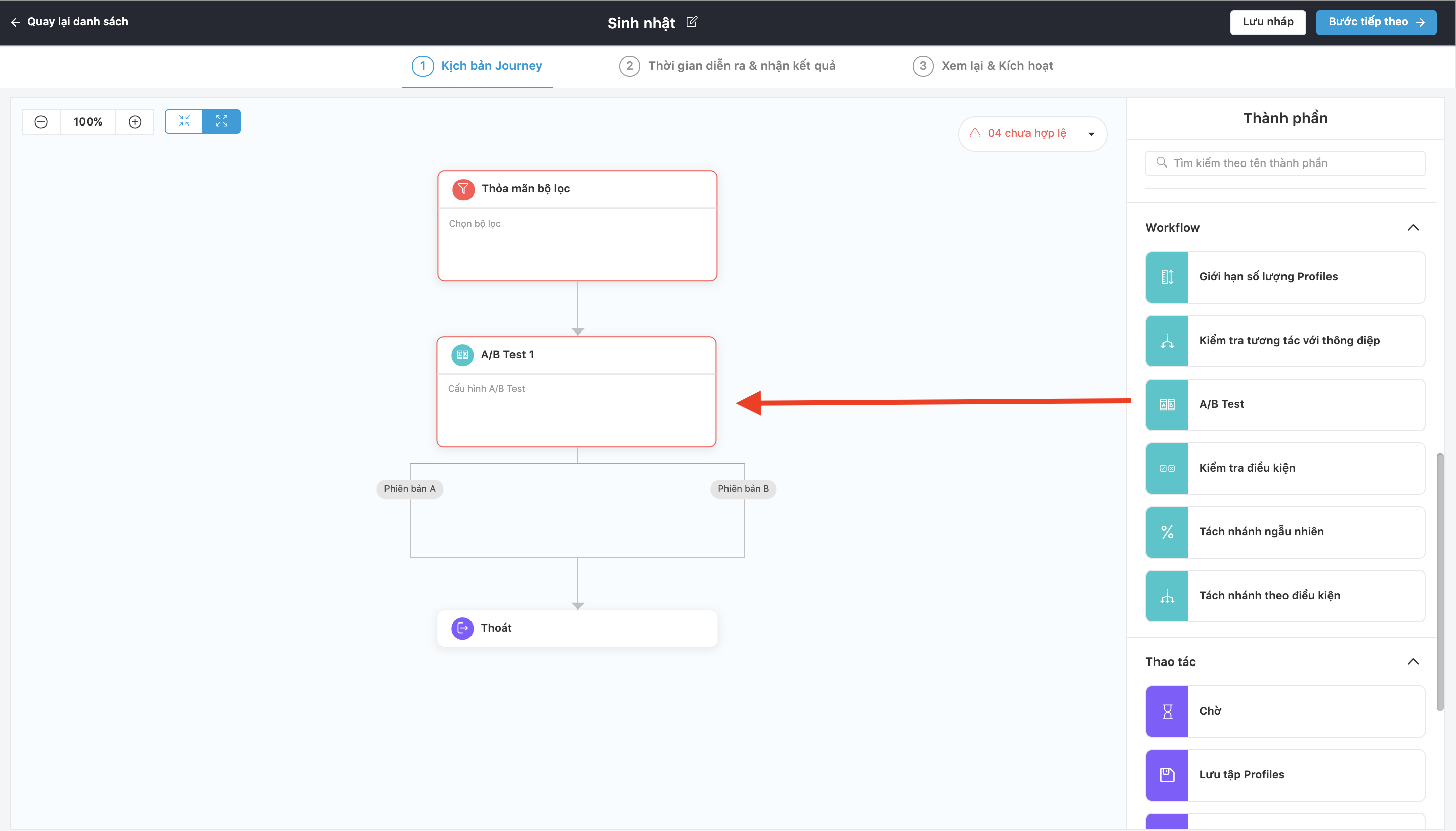The image size is (1456, 831).
Task: Collapse the Thao tác section
Action: click(1412, 662)
